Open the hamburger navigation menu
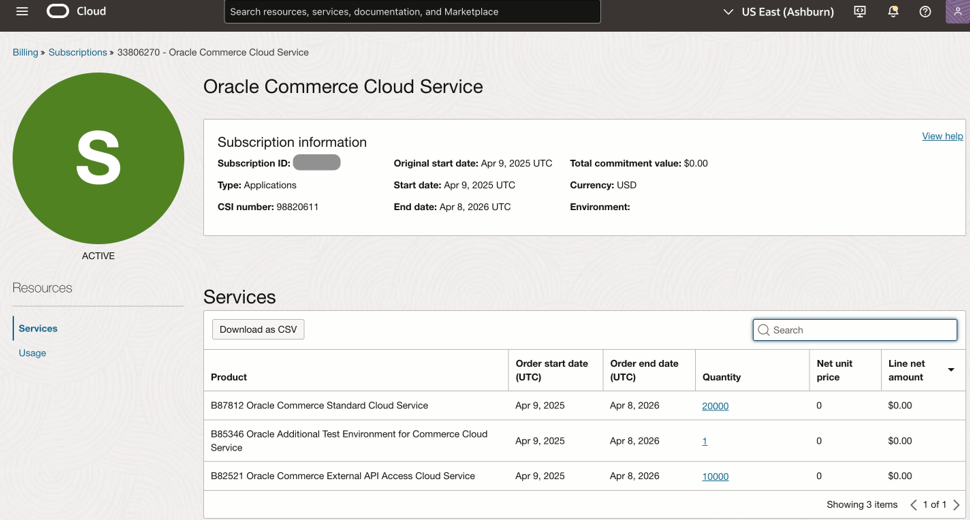The width and height of the screenshot is (970, 520). coord(22,11)
